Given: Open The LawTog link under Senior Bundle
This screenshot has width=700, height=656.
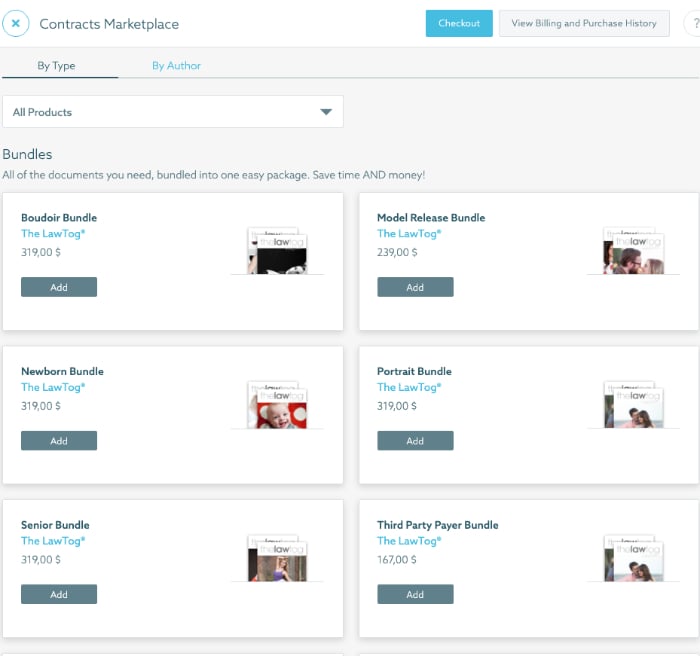Looking at the screenshot, I should pyautogui.click(x=53, y=541).
